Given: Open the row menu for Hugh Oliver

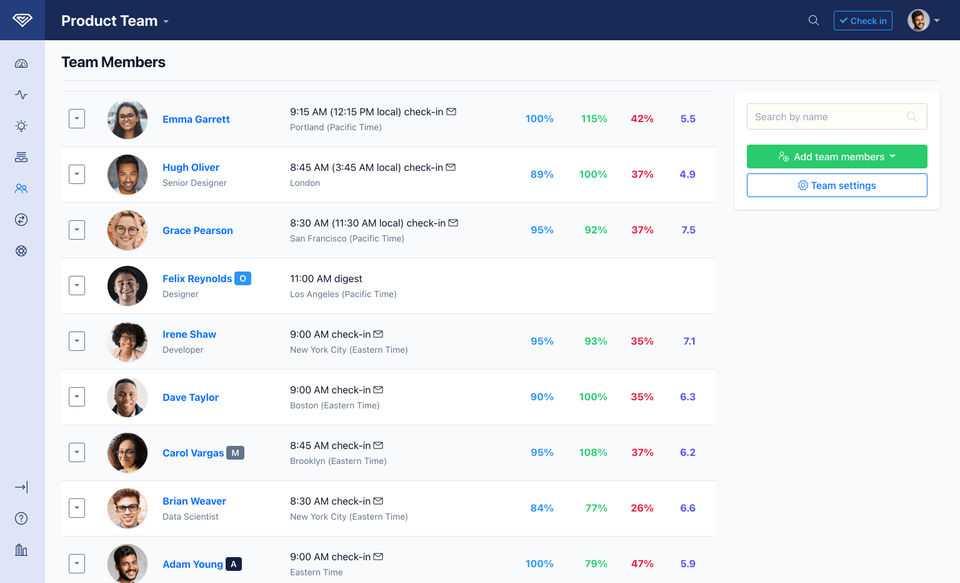Looking at the screenshot, I should [77, 175].
